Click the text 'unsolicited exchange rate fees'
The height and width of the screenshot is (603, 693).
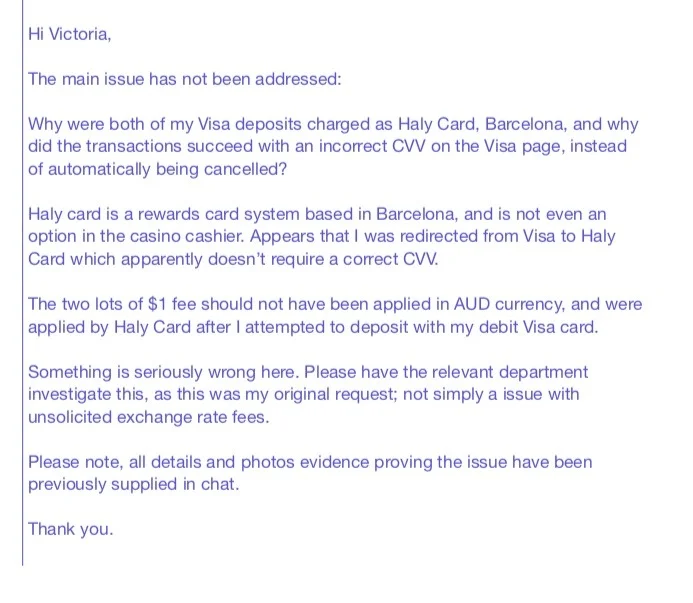148,417
